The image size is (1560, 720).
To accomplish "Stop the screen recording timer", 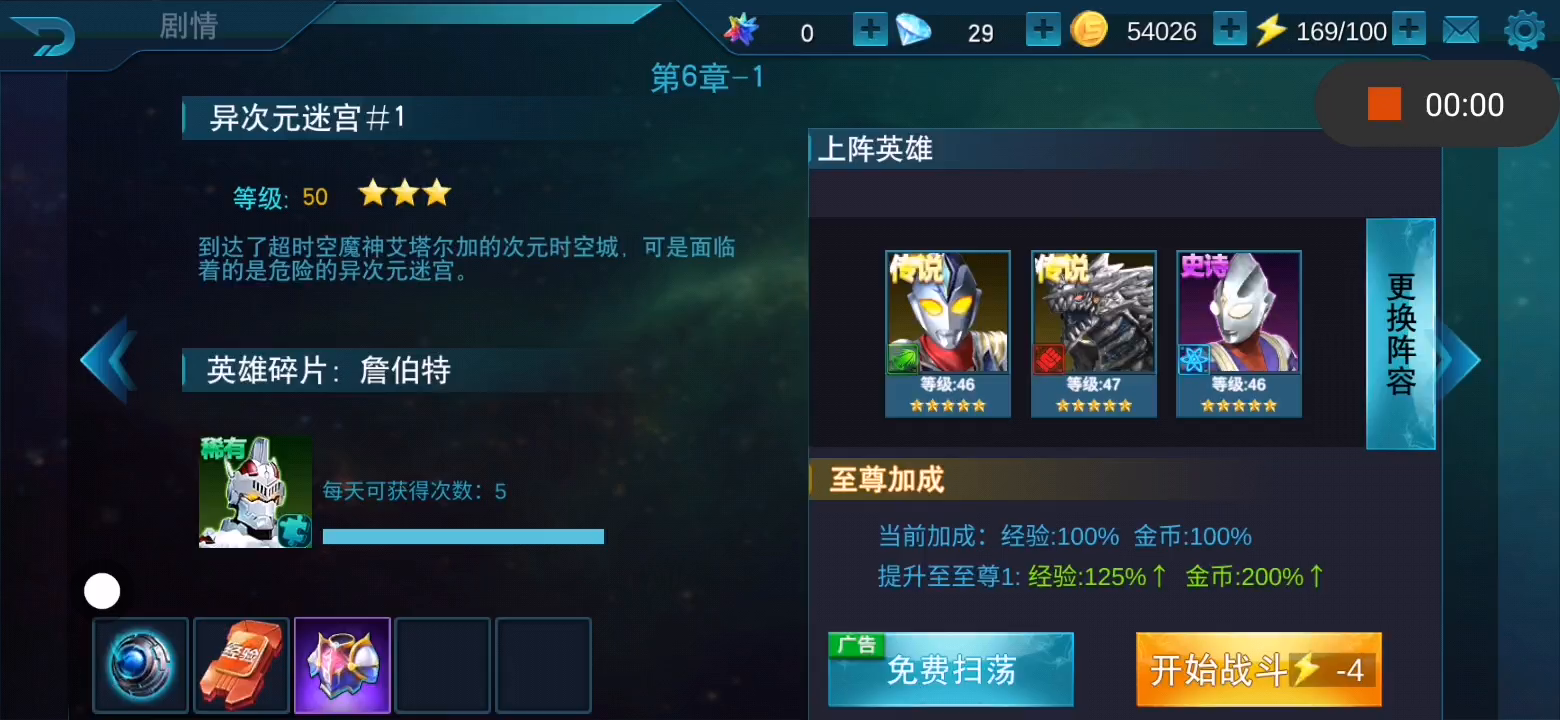I will [x=1385, y=104].
